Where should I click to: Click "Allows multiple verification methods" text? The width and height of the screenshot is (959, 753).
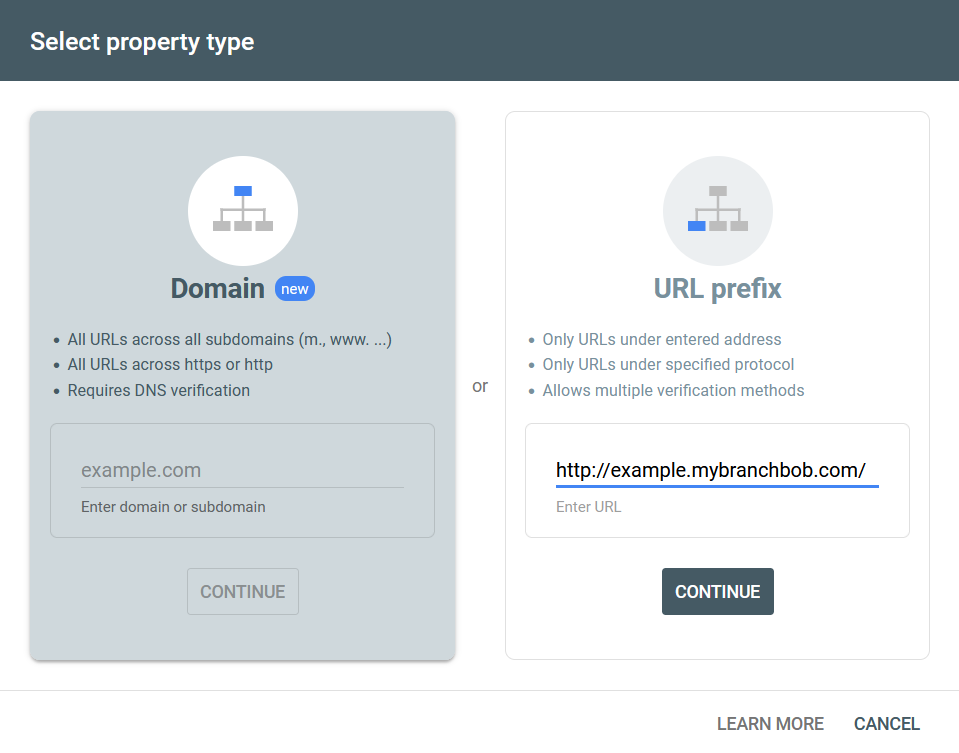pyautogui.click(x=673, y=390)
